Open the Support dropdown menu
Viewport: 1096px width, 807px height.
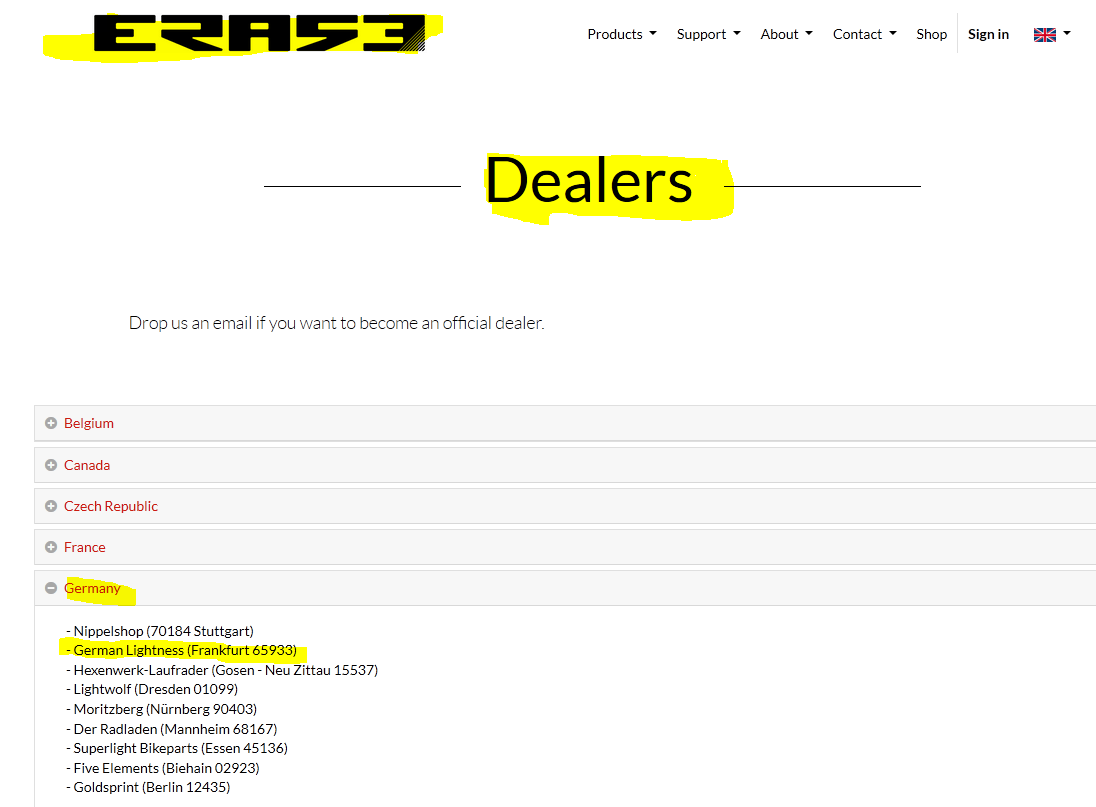pyautogui.click(x=708, y=34)
